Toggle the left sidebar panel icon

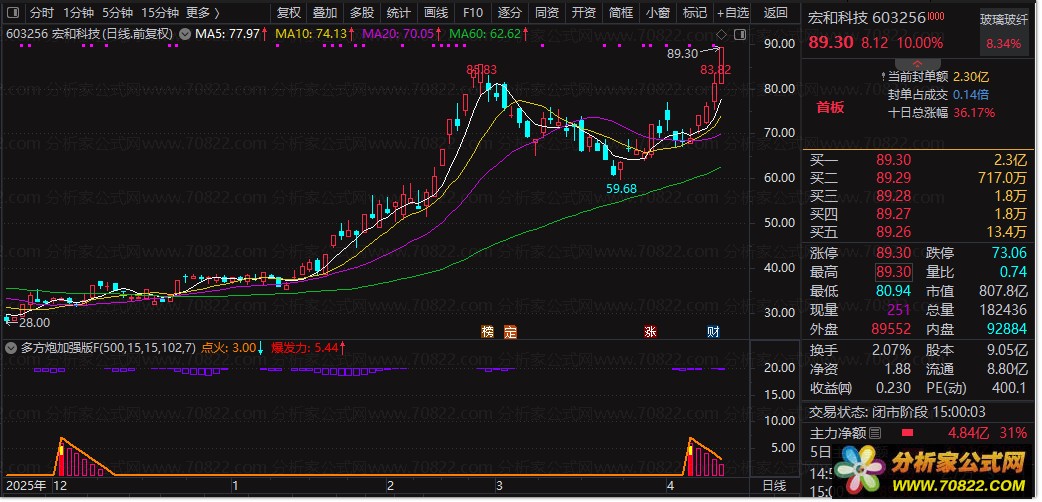(x=14, y=13)
